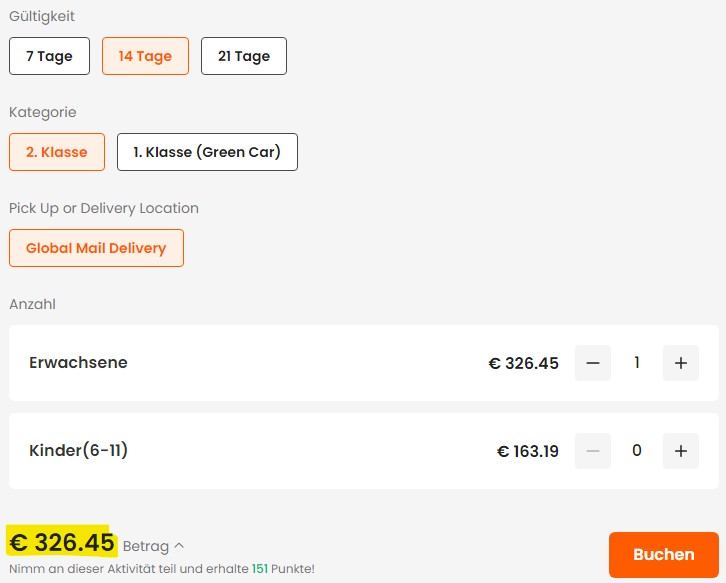Click the Erwachsene € 326.45 price
726x583 pixels.
524,364
